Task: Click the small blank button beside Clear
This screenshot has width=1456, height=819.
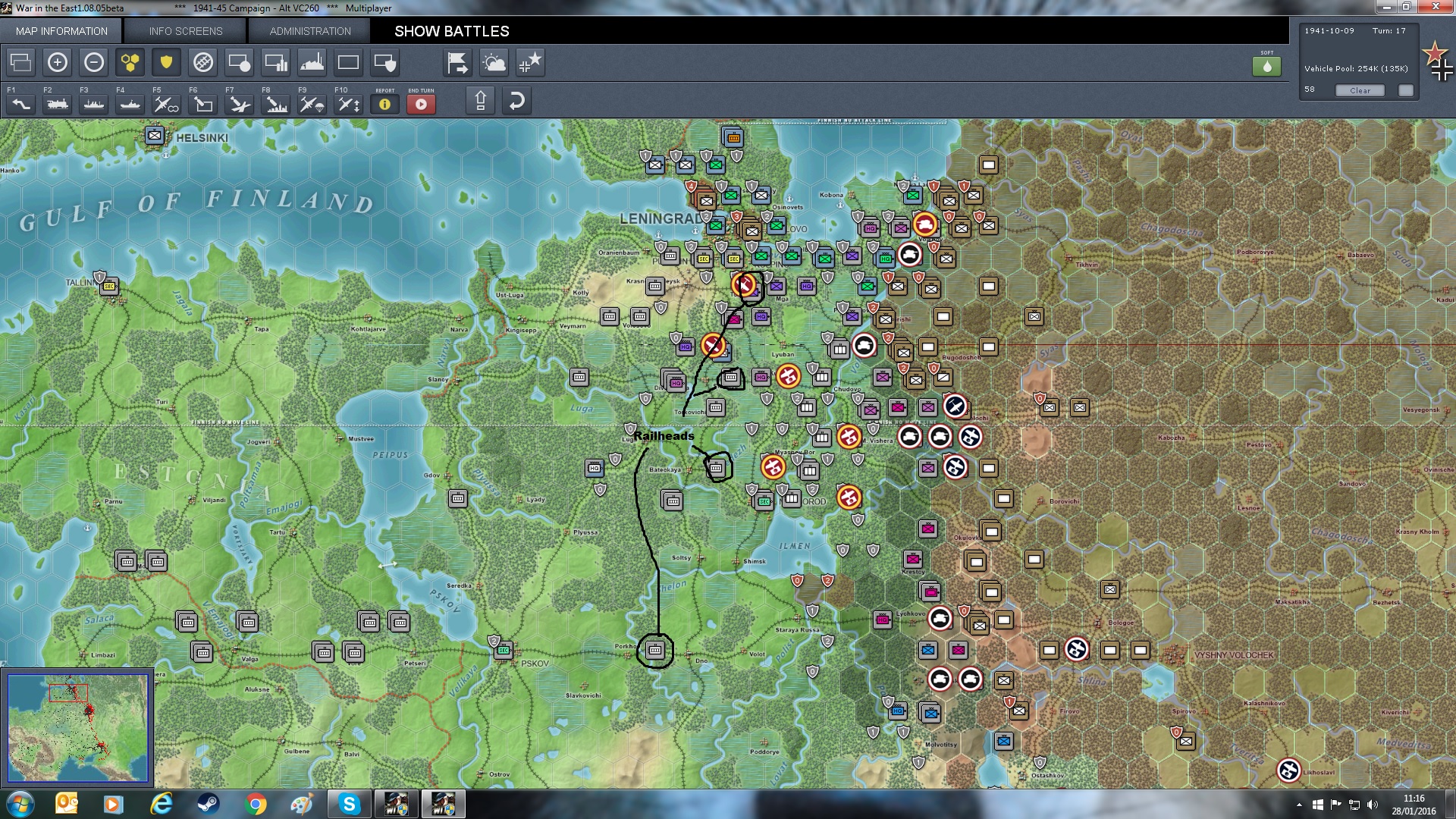Action: tap(1406, 90)
